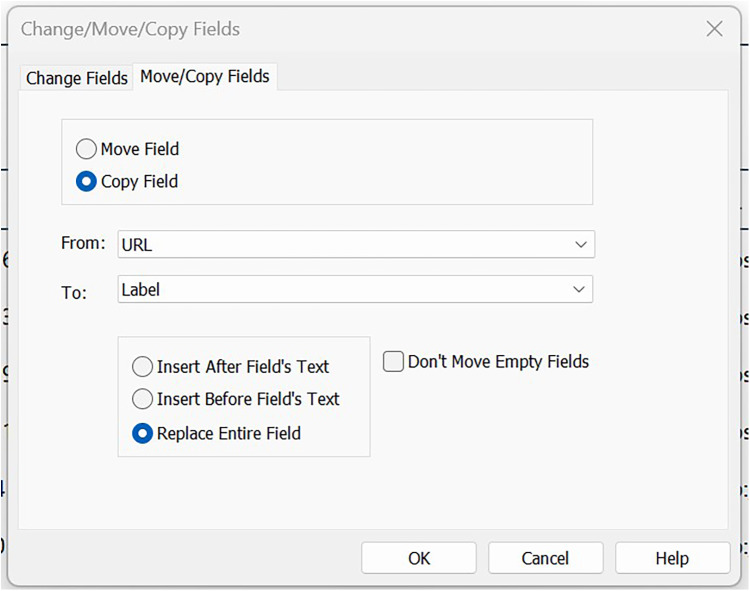The width and height of the screenshot is (750, 591).
Task: Expand the From field dropdown arrow
Action: 581,244
